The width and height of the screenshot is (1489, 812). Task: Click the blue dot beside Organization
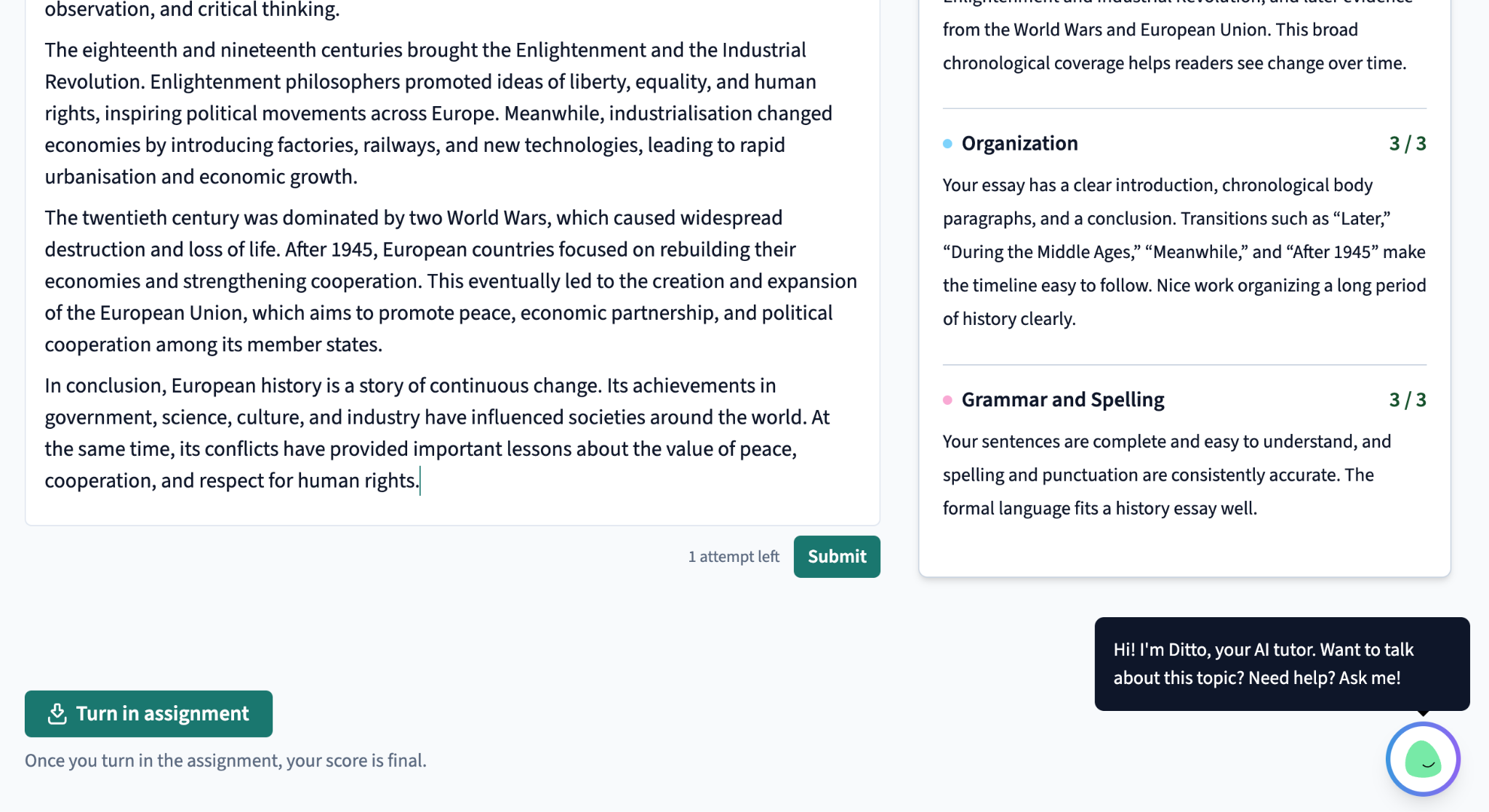(947, 144)
